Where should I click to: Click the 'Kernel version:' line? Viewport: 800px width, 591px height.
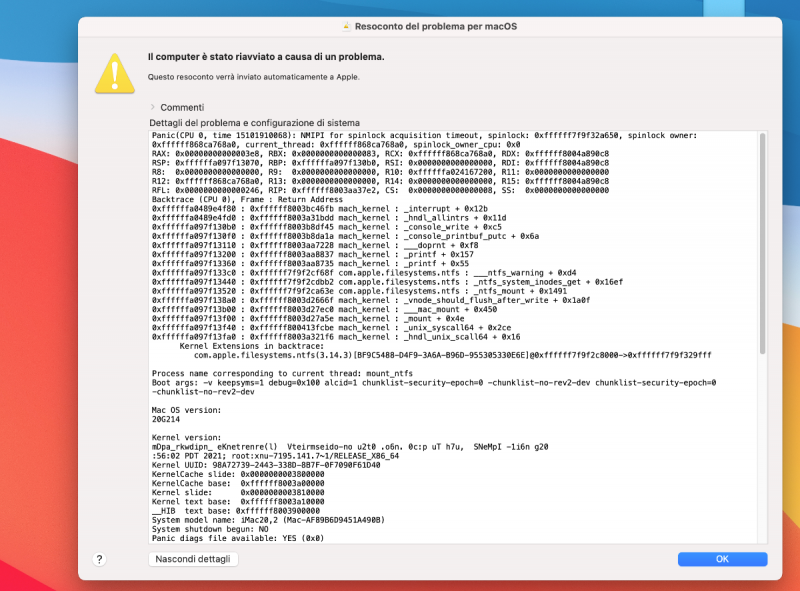[186, 438]
